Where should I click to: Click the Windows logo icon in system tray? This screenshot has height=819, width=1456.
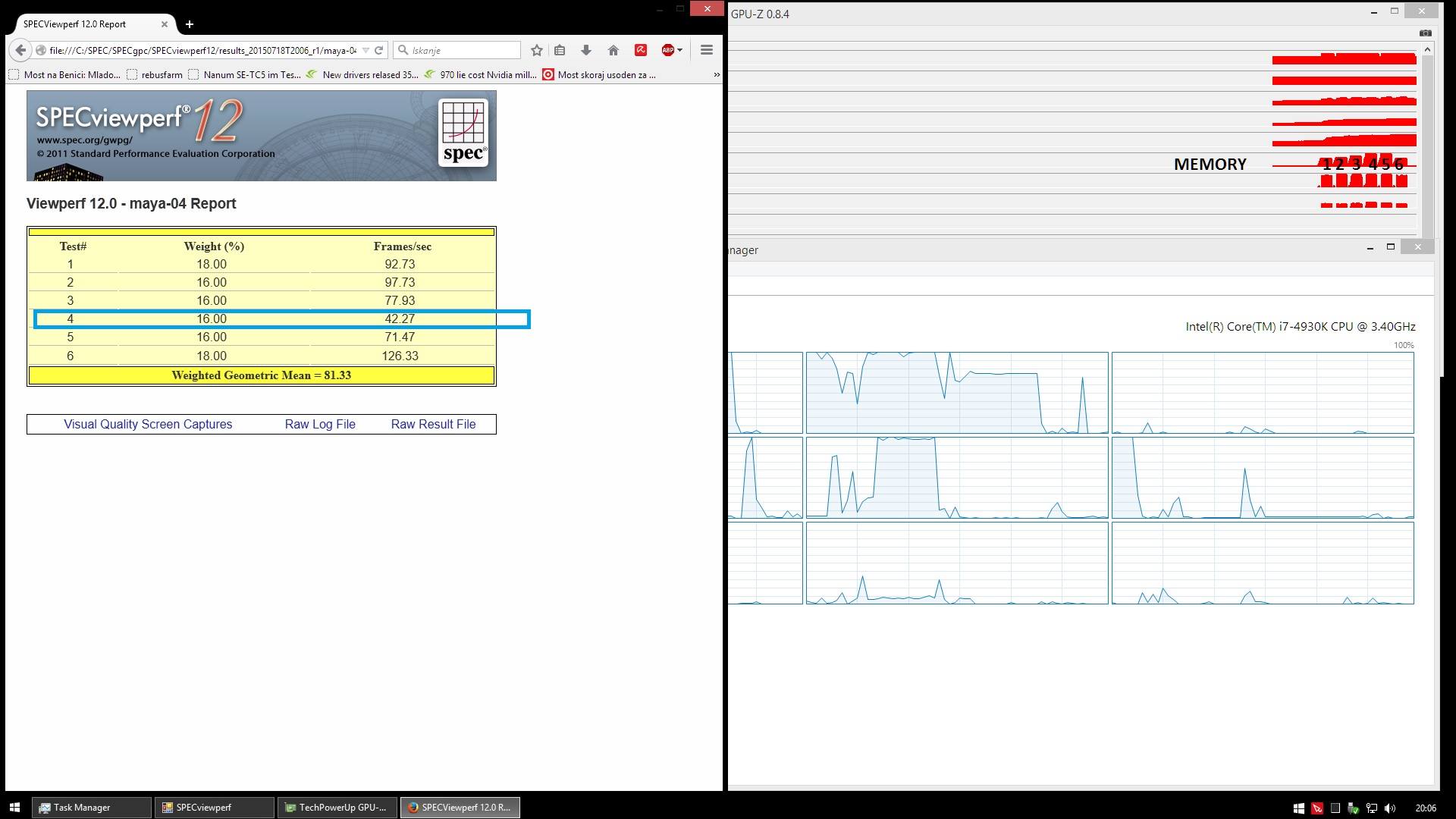pos(1299,808)
